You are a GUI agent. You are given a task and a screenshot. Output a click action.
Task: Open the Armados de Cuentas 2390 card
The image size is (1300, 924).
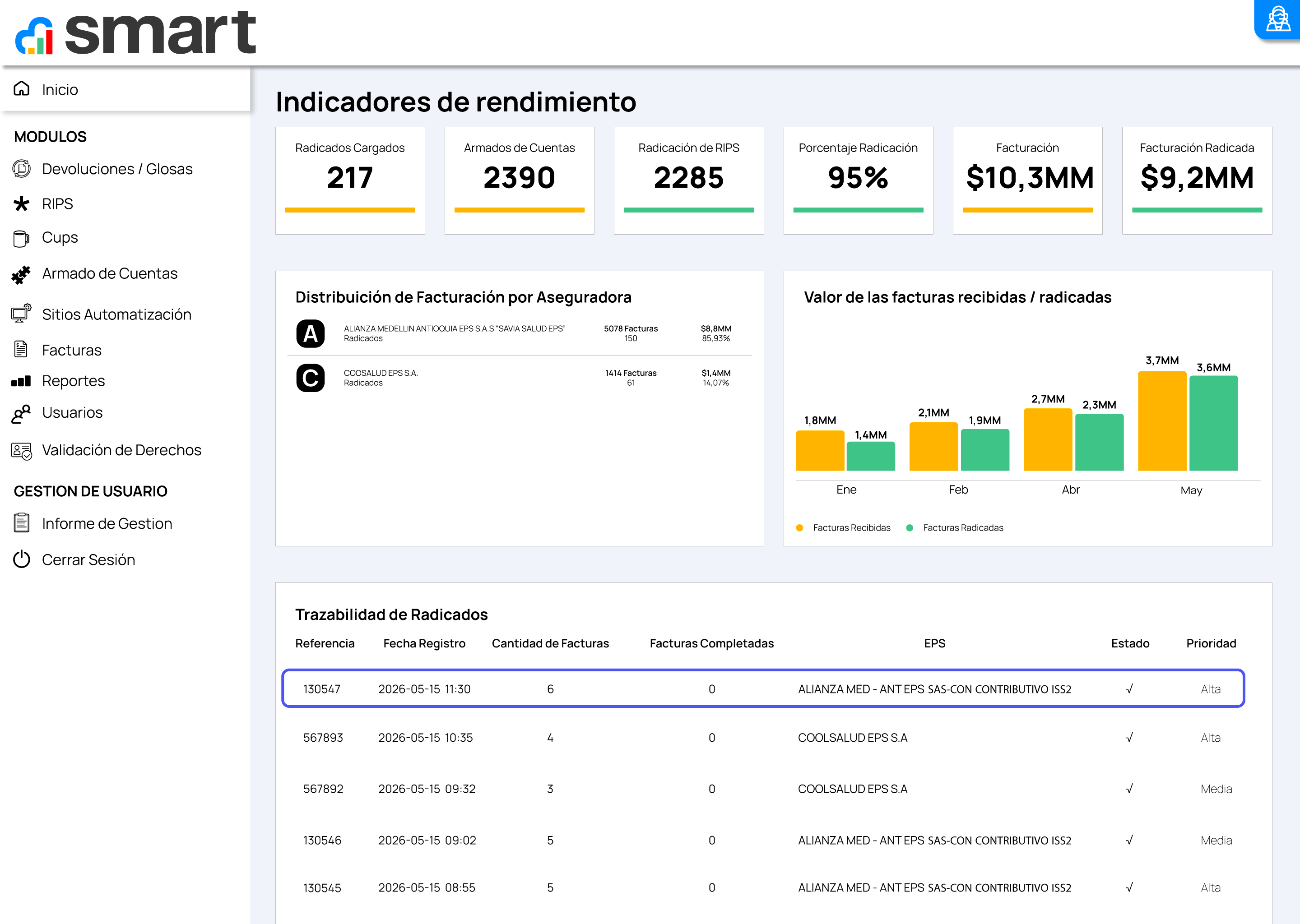(519, 180)
